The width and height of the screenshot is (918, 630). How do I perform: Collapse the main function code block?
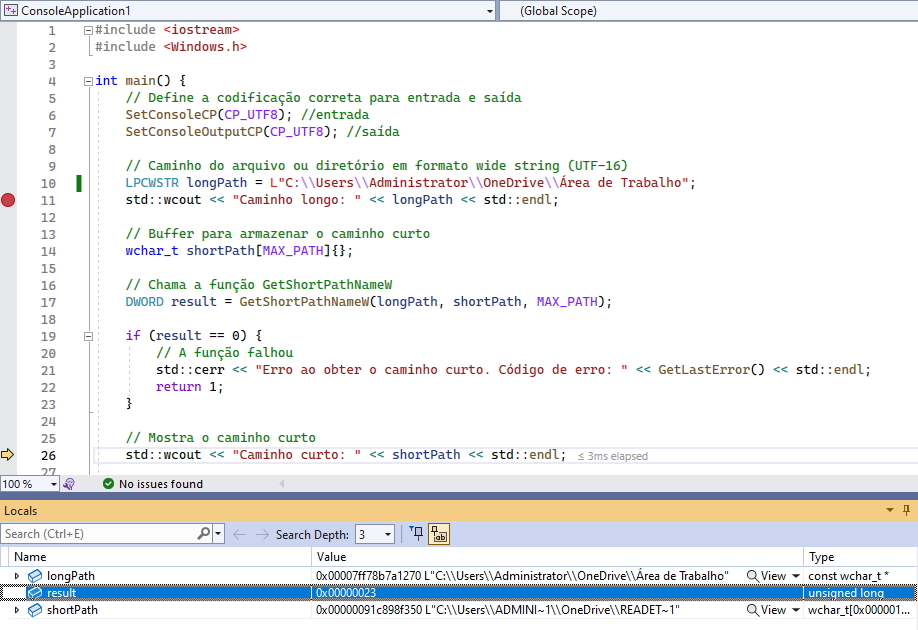point(88,81)
